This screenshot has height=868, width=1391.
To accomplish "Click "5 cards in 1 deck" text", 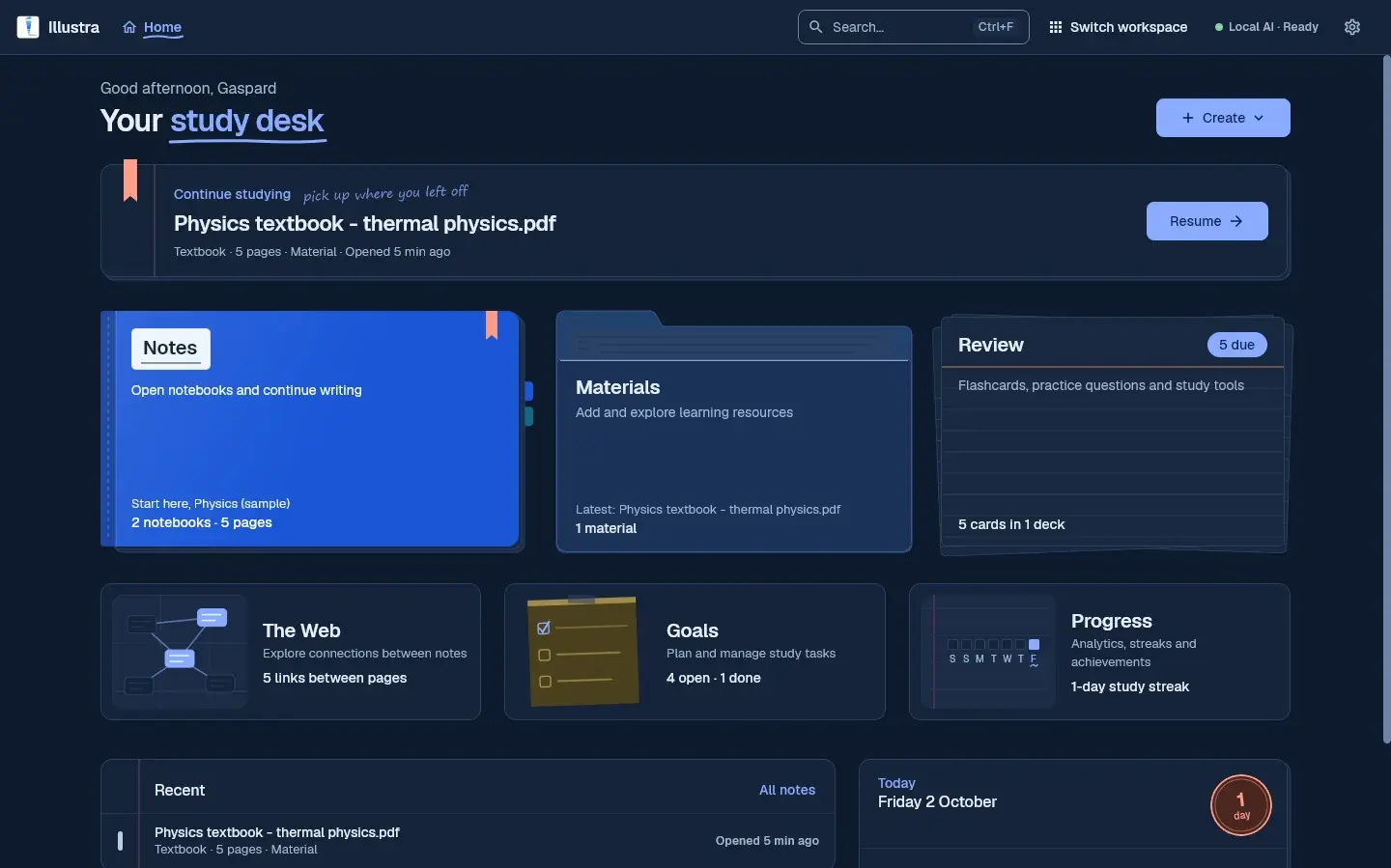I will point(1011,524).
